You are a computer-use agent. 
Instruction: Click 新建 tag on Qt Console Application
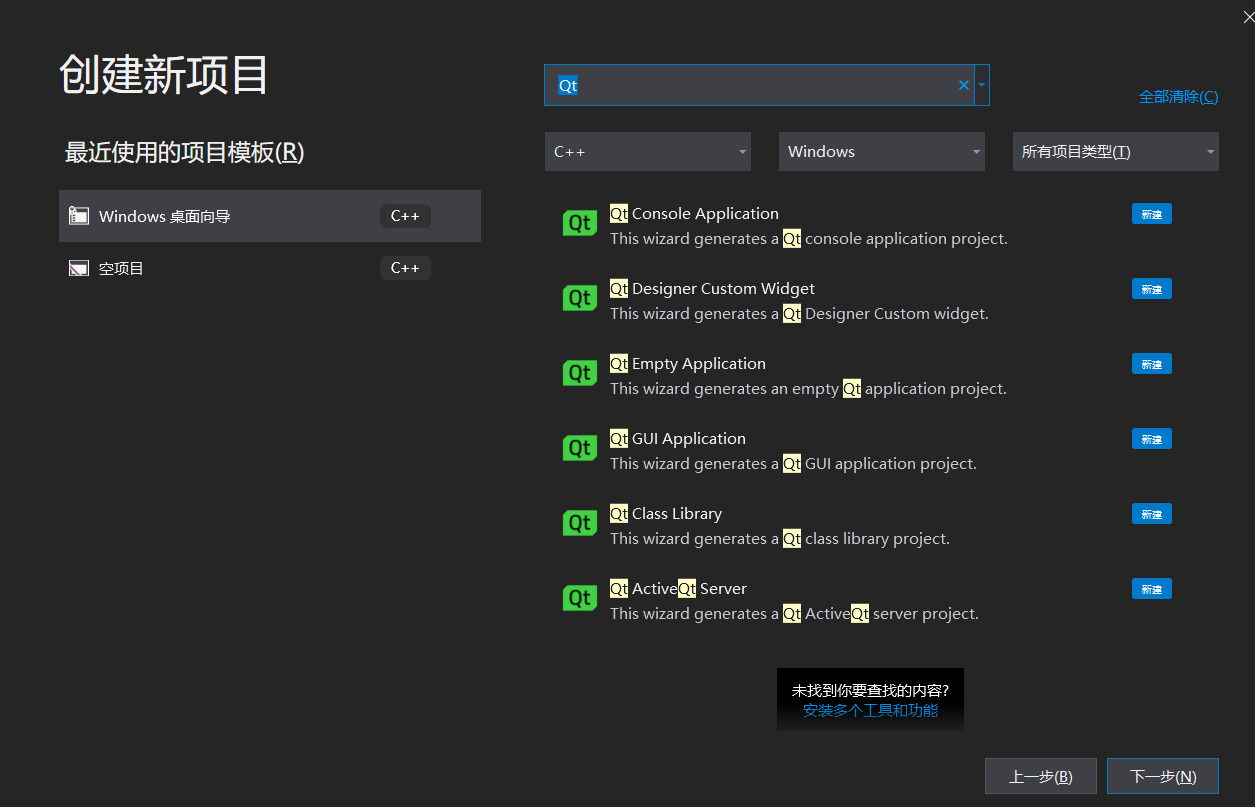[1151, 214]
